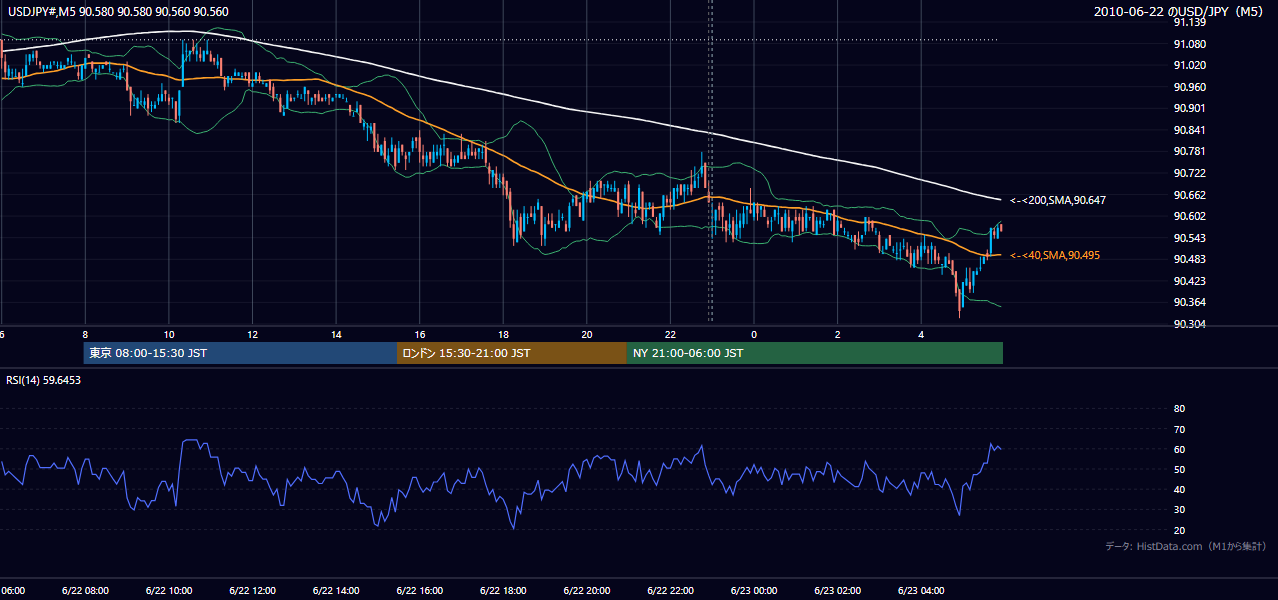This screenshot has width=1278, height=600.
Task: Click the 90.901 price axis label
Action: [1190, 108]
